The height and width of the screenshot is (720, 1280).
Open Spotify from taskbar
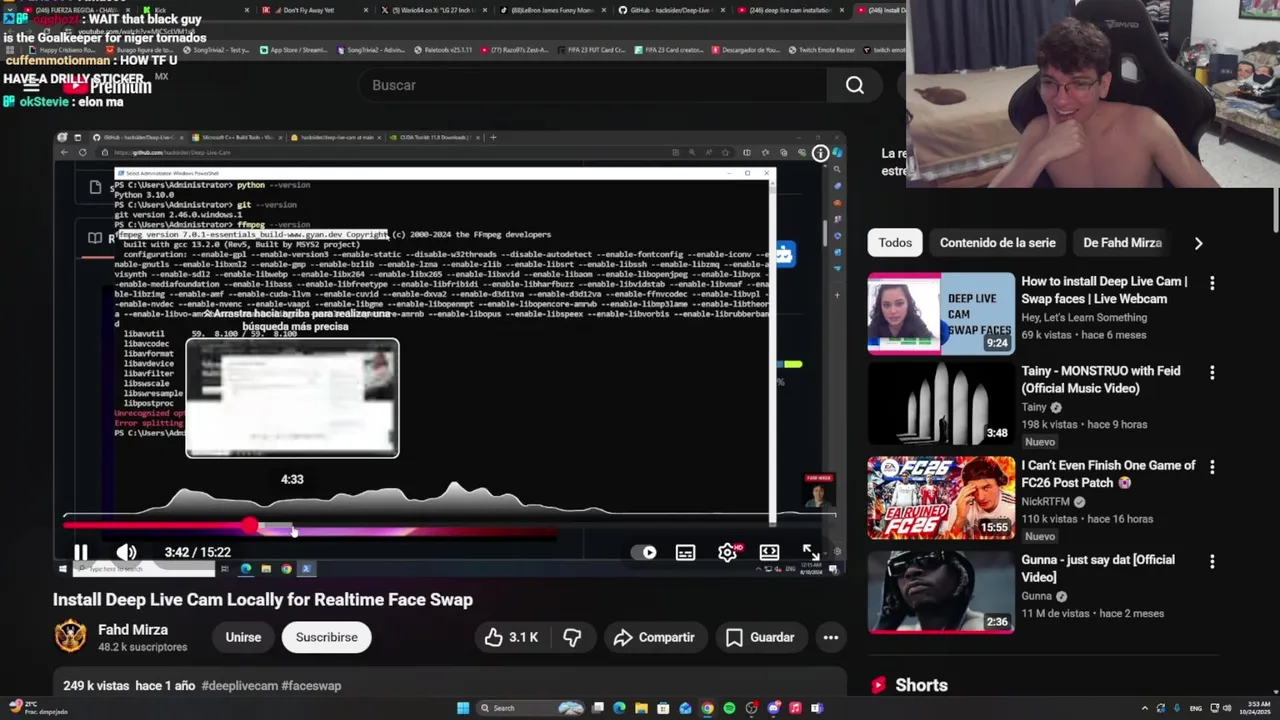pyautogui.click(x=729, y=708)
